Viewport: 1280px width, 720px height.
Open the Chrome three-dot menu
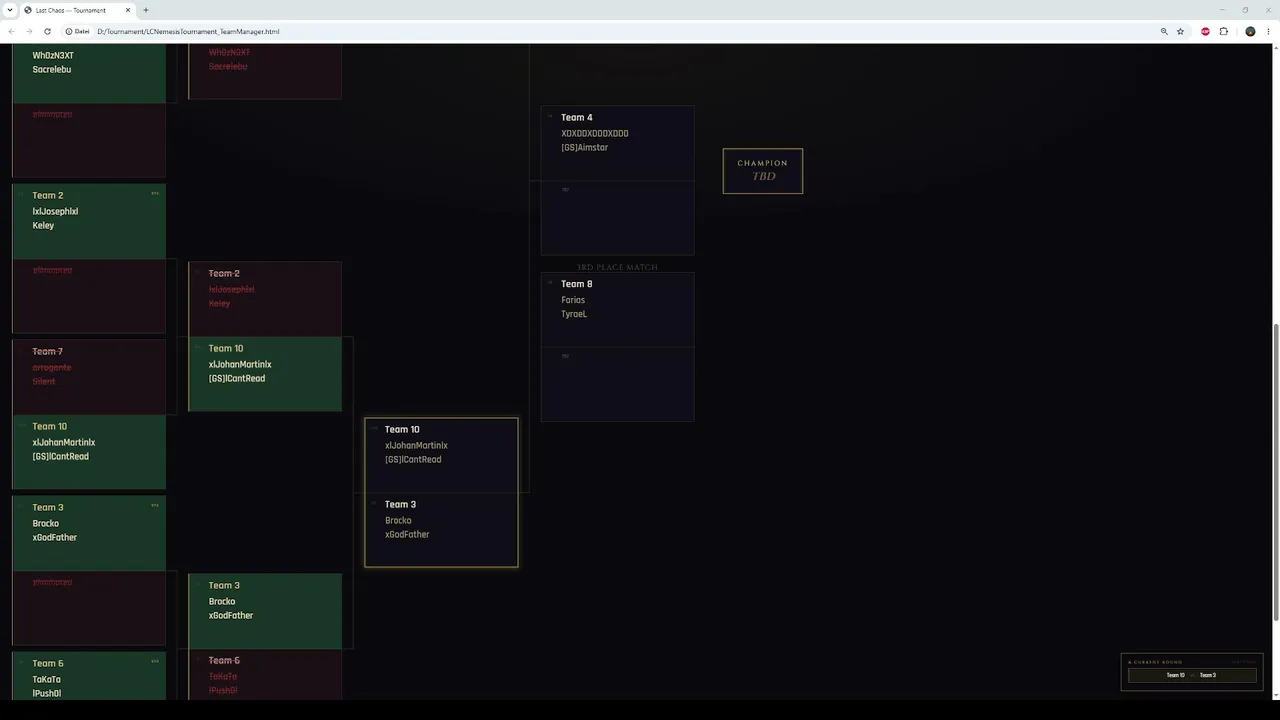[x=1268, y=31]
